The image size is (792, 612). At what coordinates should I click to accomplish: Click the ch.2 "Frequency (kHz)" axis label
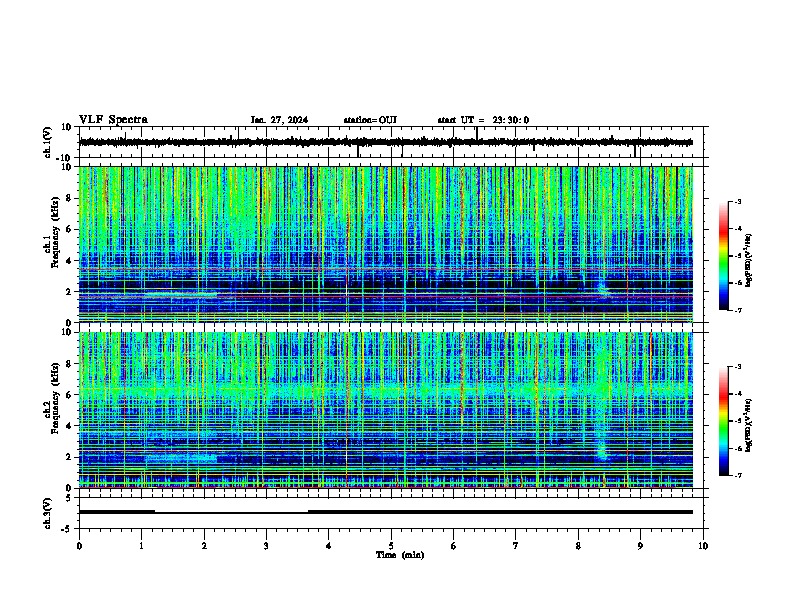pos(55,398)
